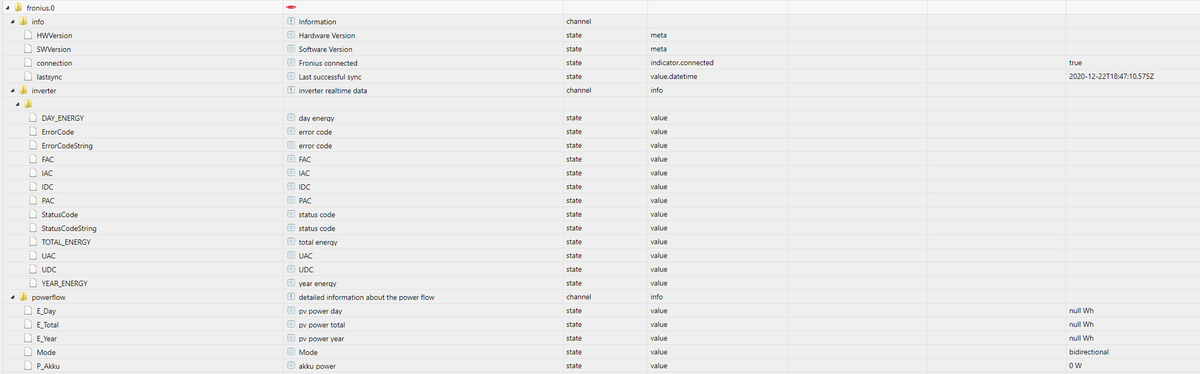
Task: Click the fronius.0 folder icon
Action: click(18, 8)
